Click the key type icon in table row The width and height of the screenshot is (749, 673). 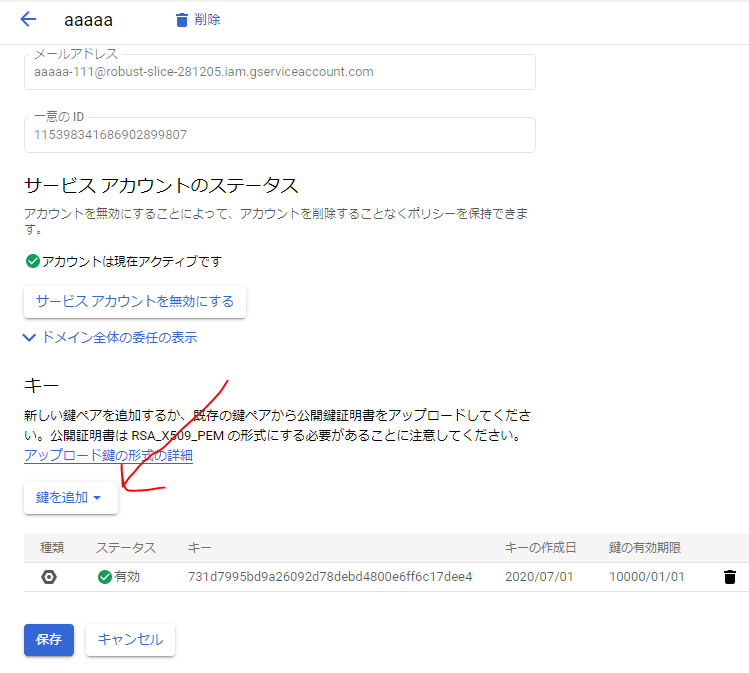[49, 577]
